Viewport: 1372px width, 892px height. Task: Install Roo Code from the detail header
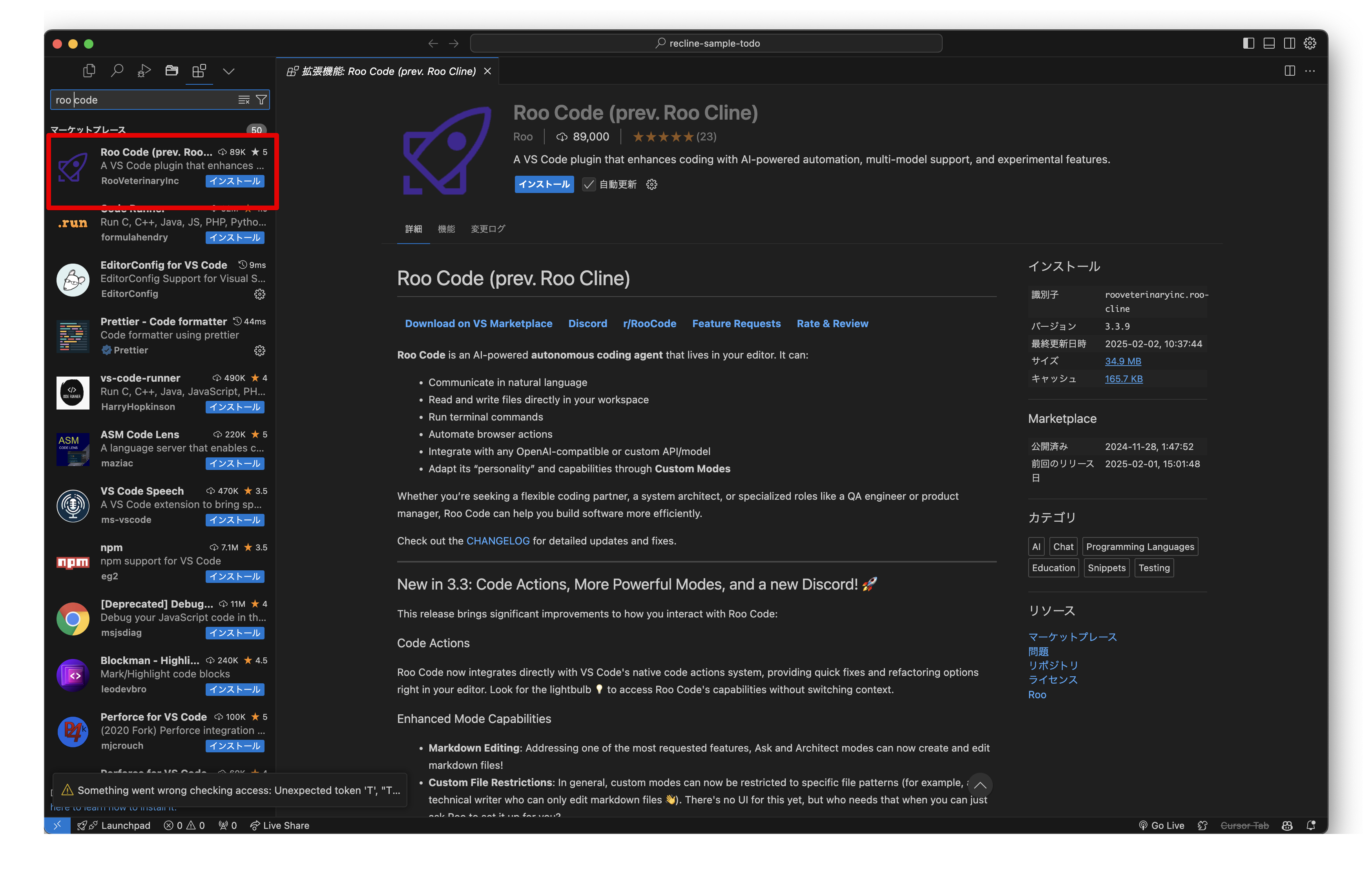544,184
